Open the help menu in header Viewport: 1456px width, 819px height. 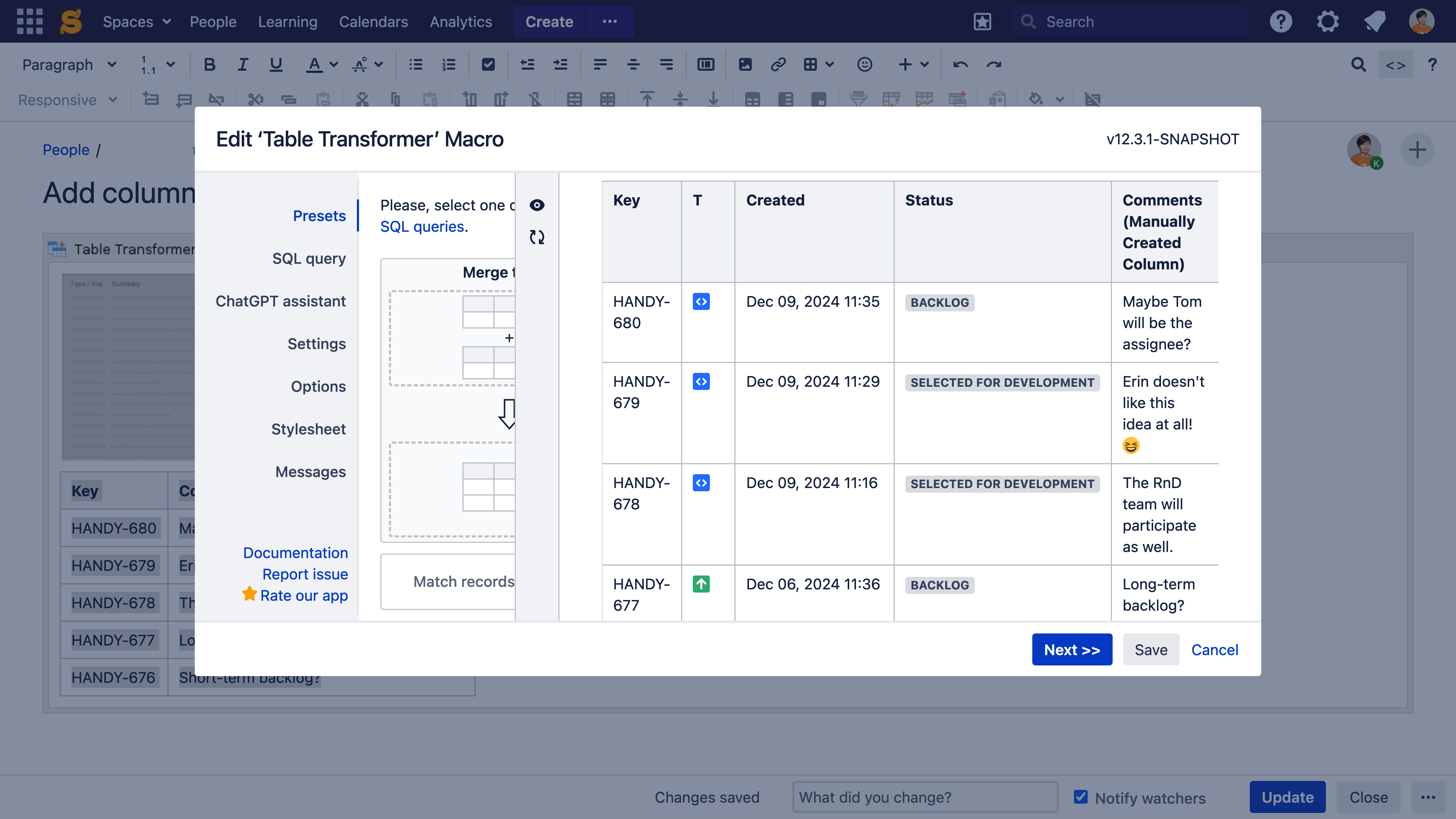click(1281, 21)
